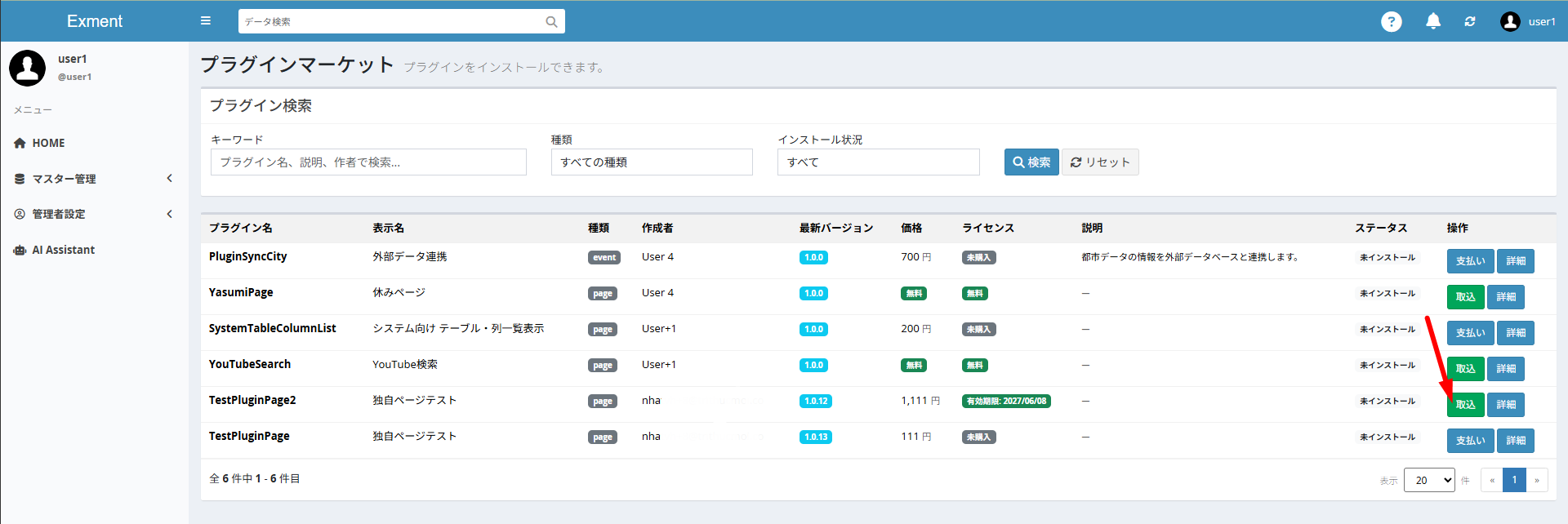Click the AI Assistant robot icon
1568x524 pixels.
[x=20, y=250]
